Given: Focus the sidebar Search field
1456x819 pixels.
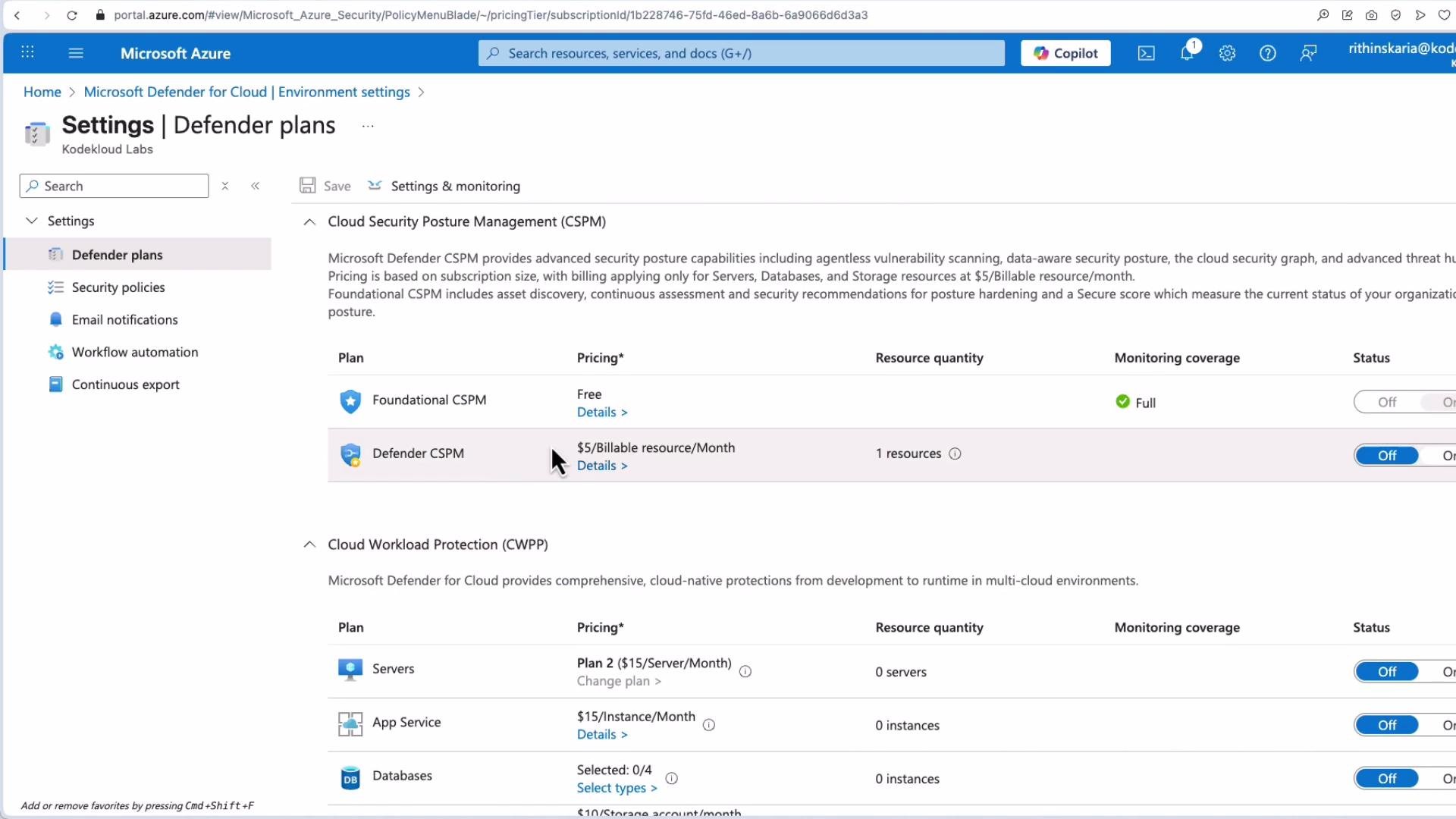Looking at the screenshot, I should pos(114,186).
